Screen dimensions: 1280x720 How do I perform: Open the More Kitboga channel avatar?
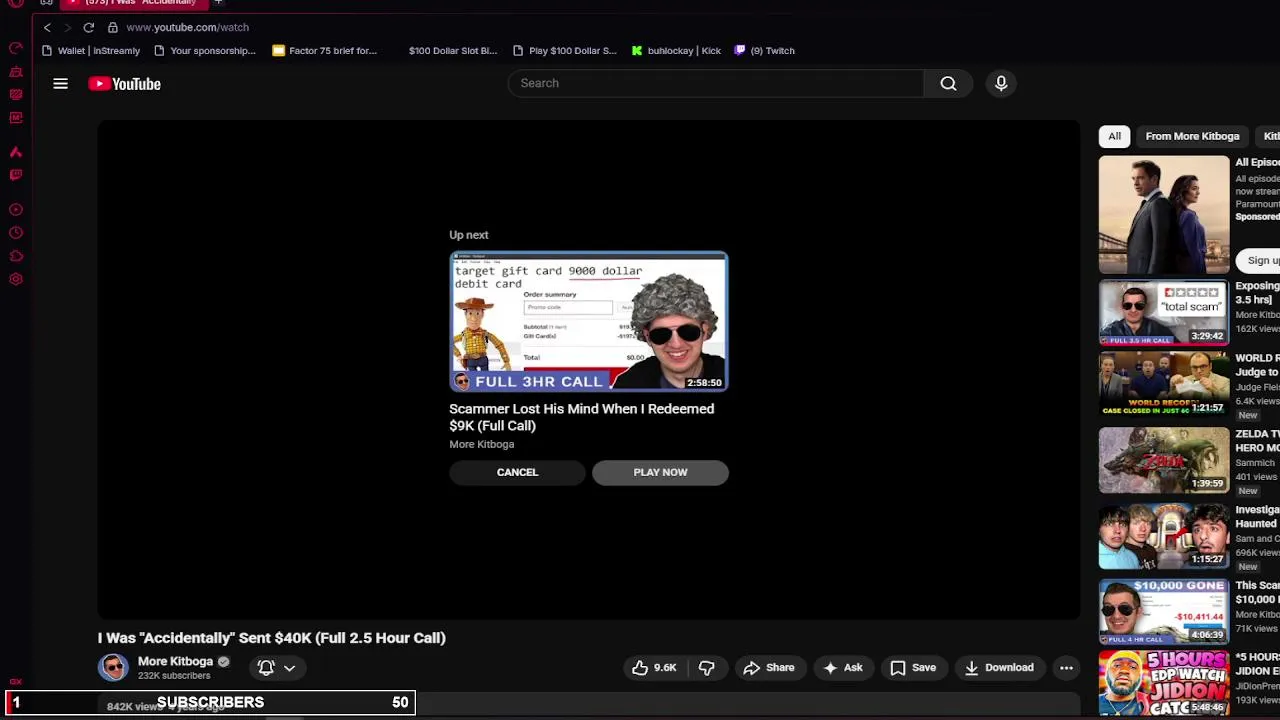click(113, 667)
